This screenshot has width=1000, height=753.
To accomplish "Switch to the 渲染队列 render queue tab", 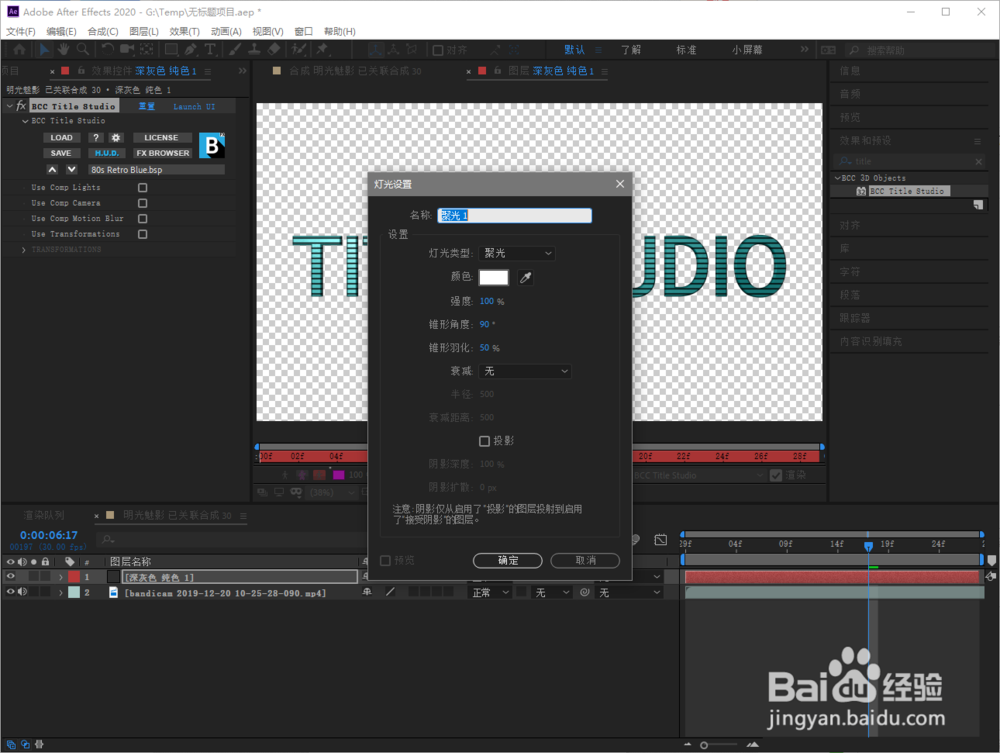I will pyautogui.click(x=43, y=515).
